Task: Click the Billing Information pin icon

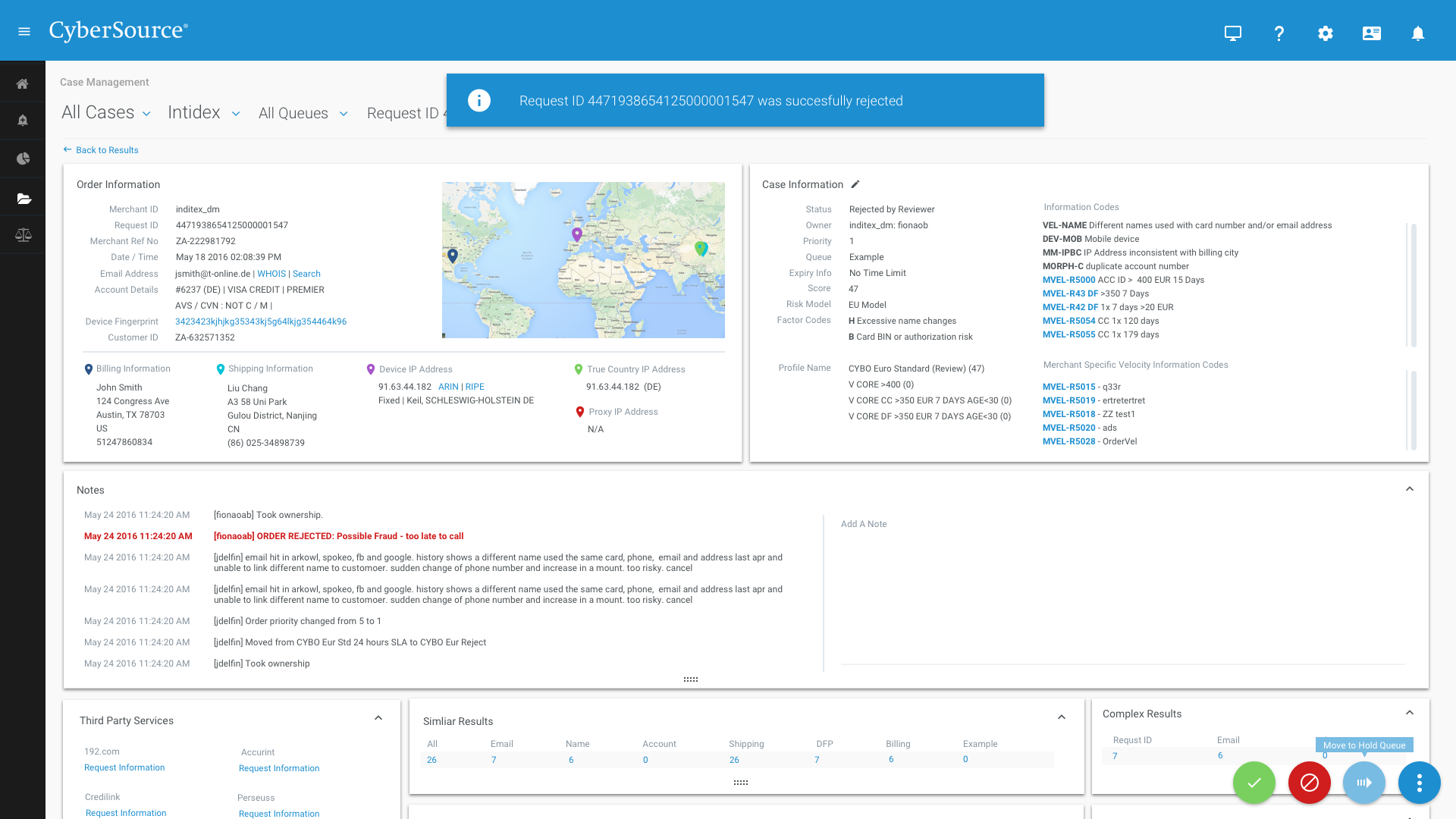Action: tap(89, 369)
